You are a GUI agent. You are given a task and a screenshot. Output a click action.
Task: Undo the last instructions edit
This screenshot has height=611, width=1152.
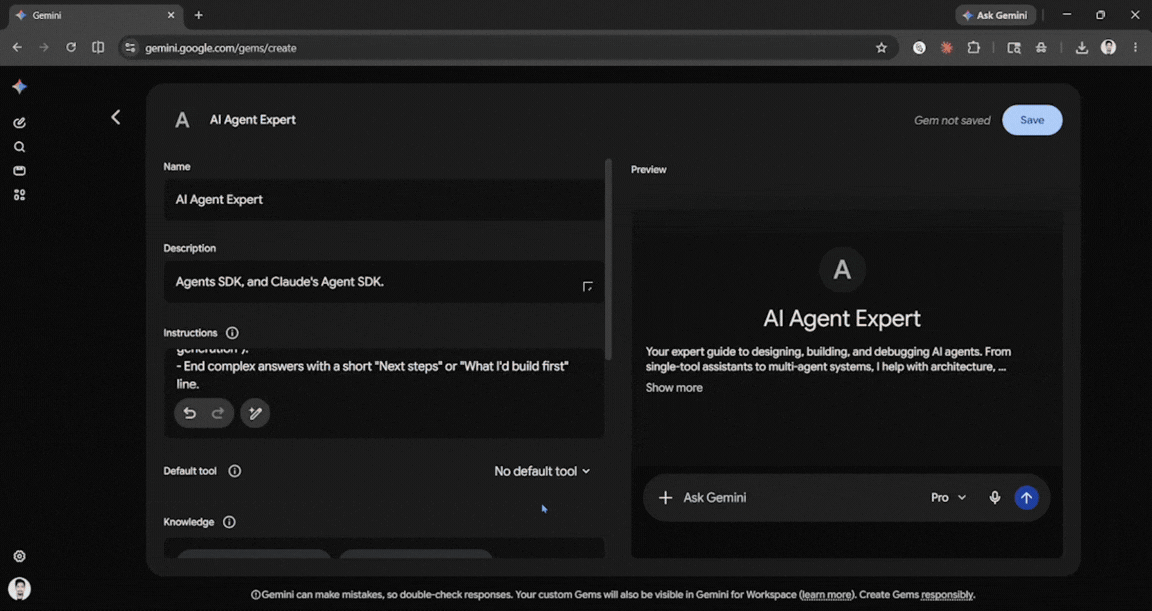pos(190,413)
